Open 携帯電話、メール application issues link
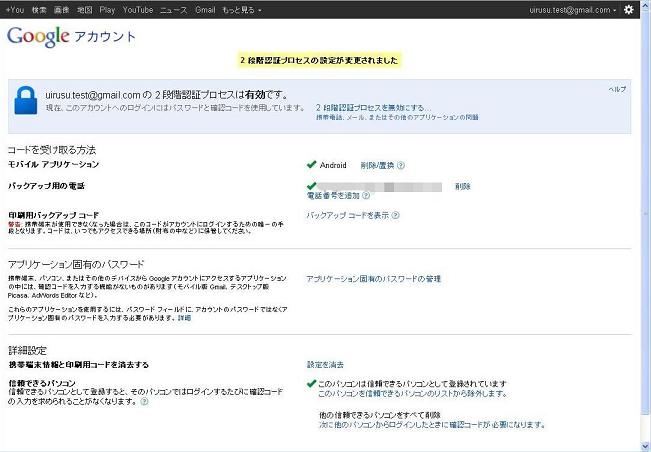This screenshot has width=651, height=452. (x=397, y=117)
